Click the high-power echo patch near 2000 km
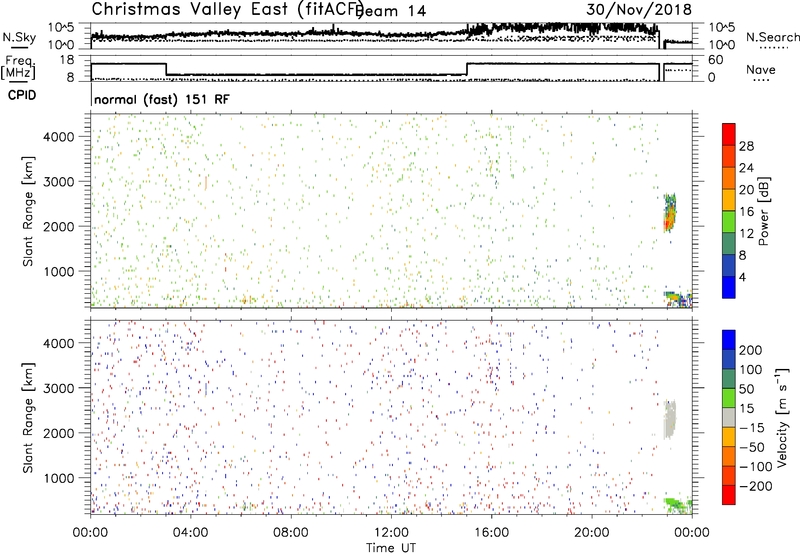Image resolution: width=800 pixels, height=554 pixels. click(670, 213)
